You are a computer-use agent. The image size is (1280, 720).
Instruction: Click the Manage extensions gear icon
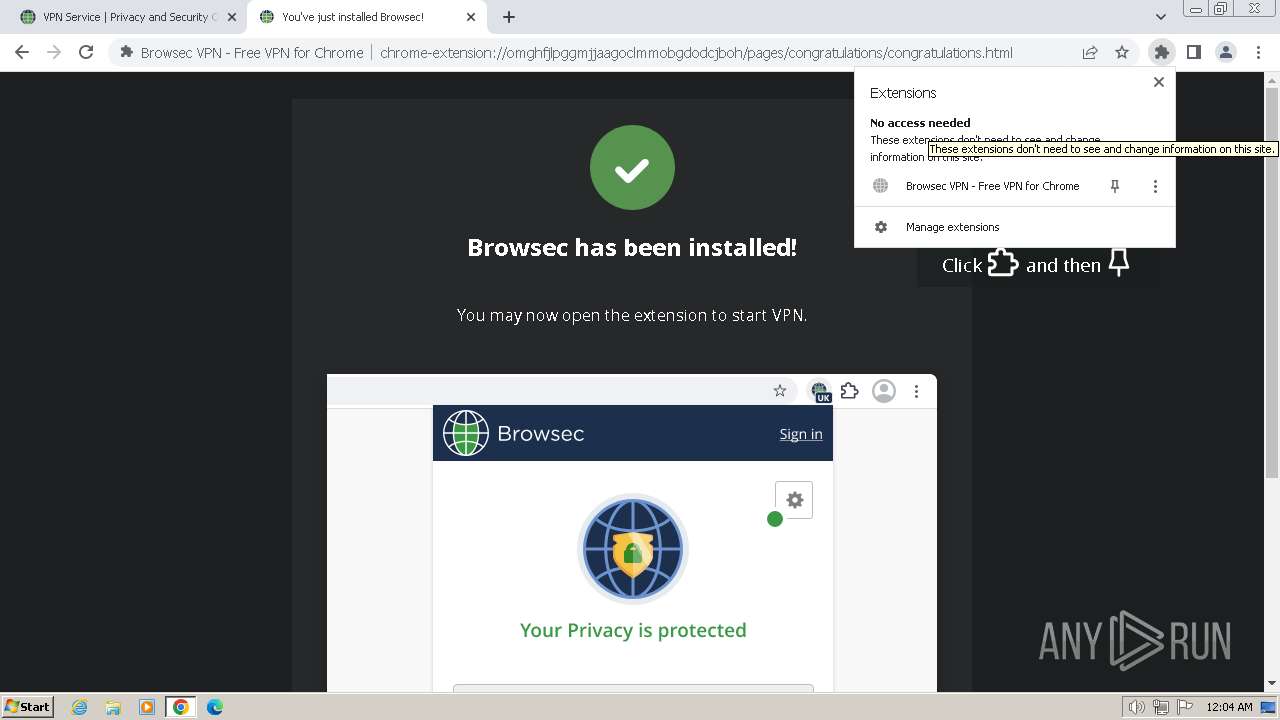(881, 227)
